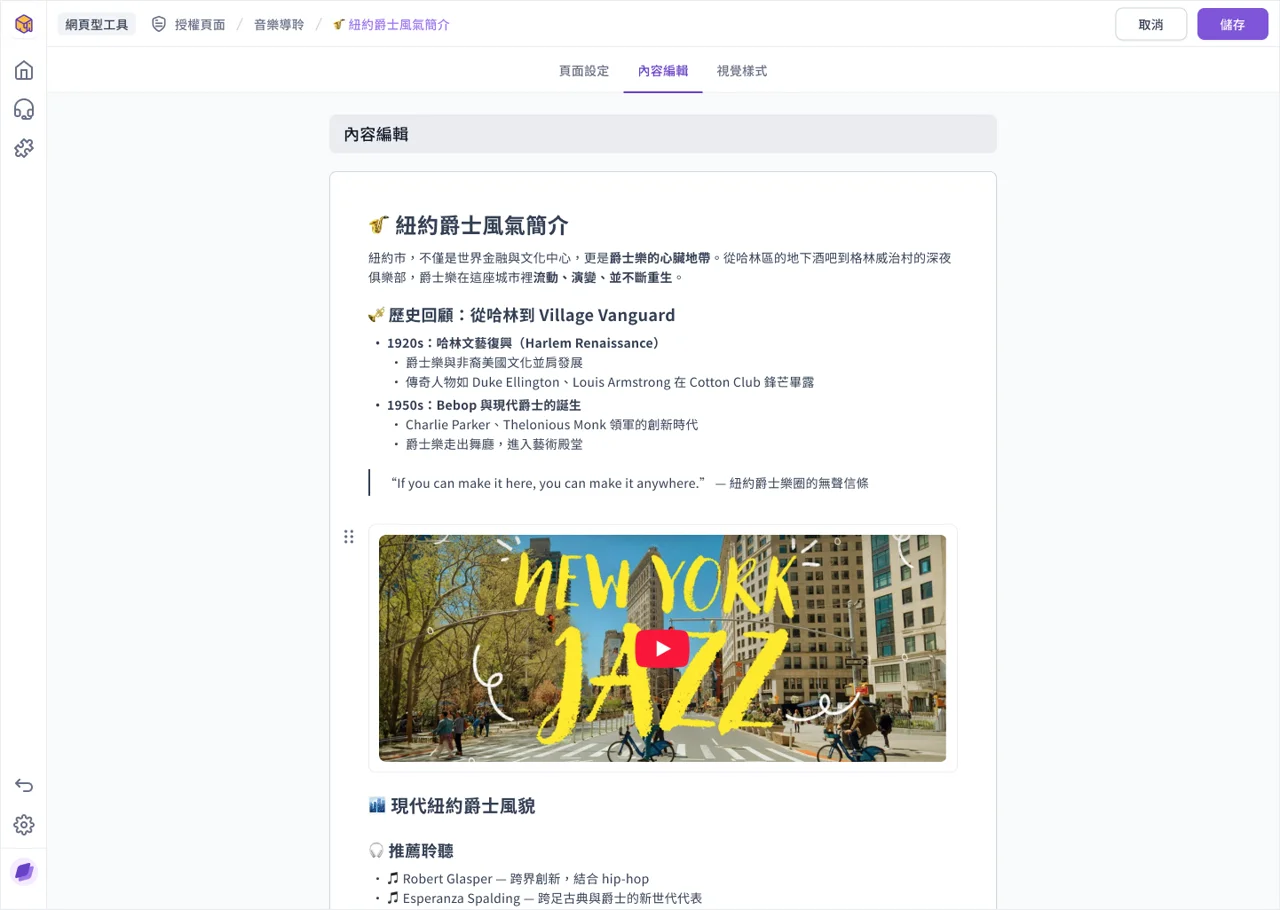The width and height of the screenshot is (1280, 910).
Task: Click the 紐約爵士風氣簡介 breadcrumb
Action: pos(392,24)
